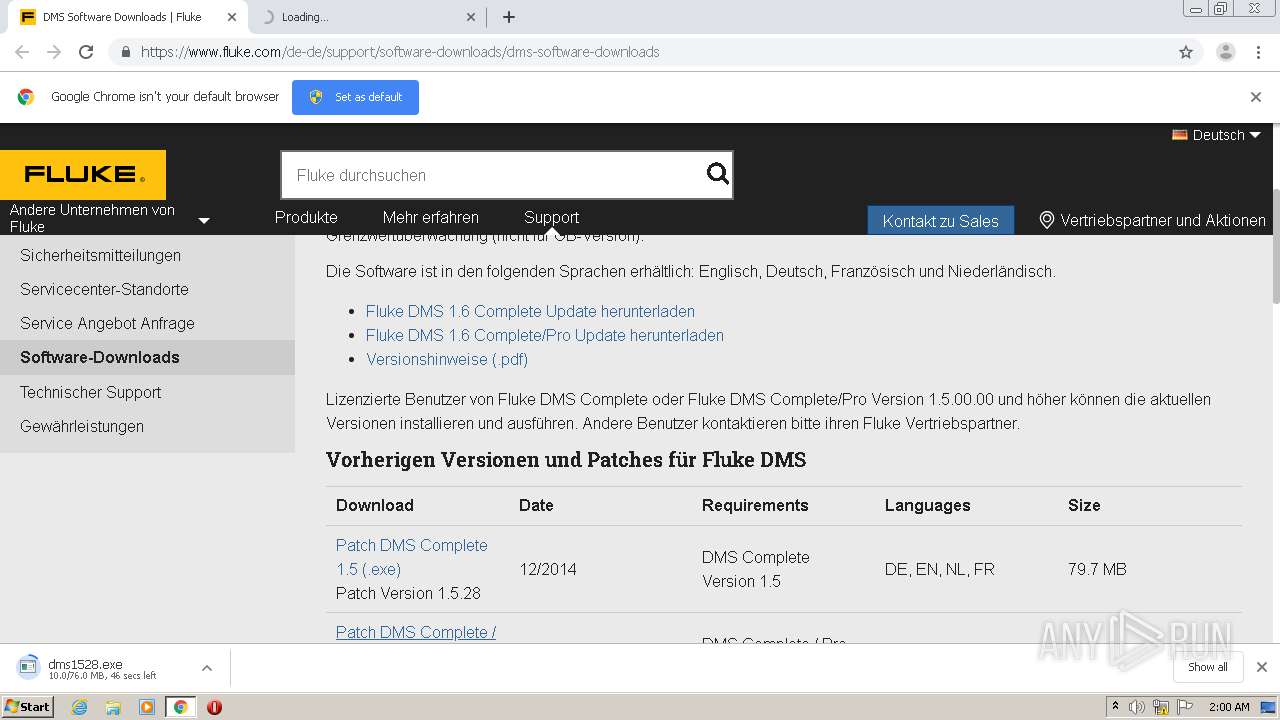
Task: Click the volume icon in system tray
Action: tap(1137, 707)
